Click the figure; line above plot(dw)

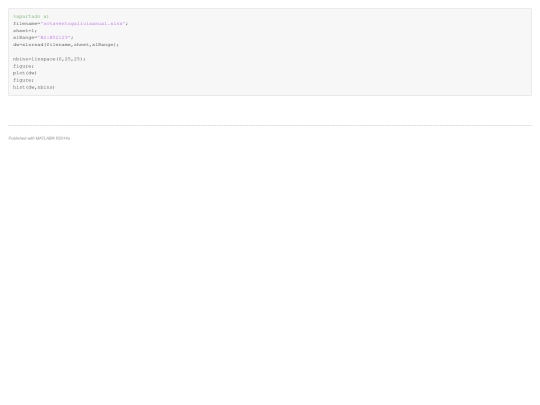[x=23, y=66]
